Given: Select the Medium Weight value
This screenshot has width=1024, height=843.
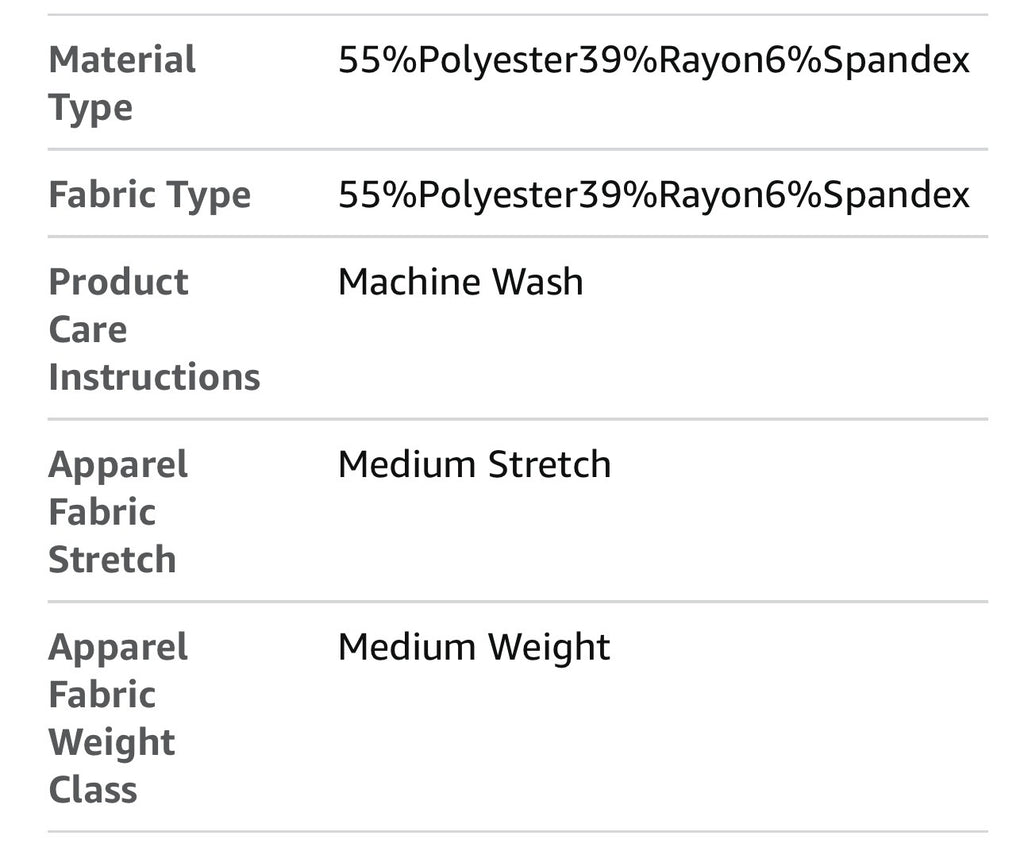Looking at the screenshot, I should pyautogui.click(x=474, y=648).
